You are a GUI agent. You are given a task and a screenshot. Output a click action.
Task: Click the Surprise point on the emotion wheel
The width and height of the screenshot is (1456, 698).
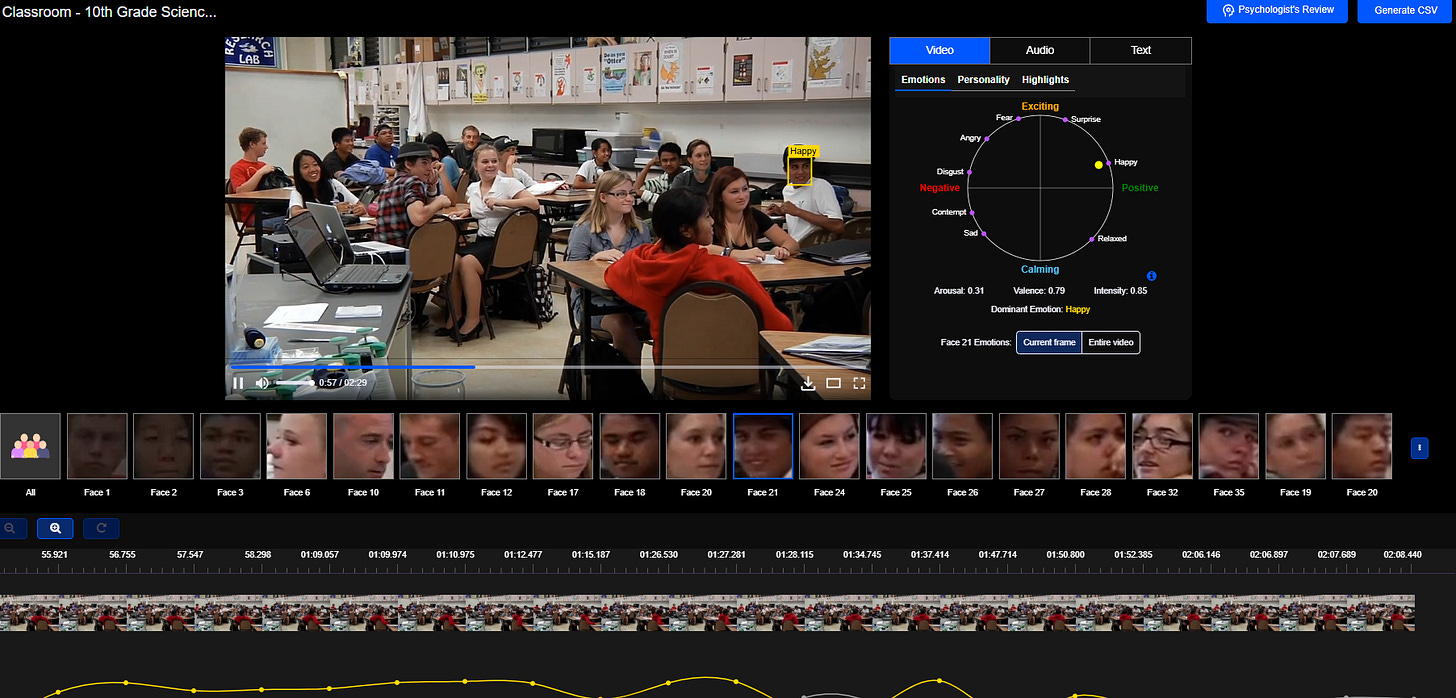click(x=1065, y=119)
